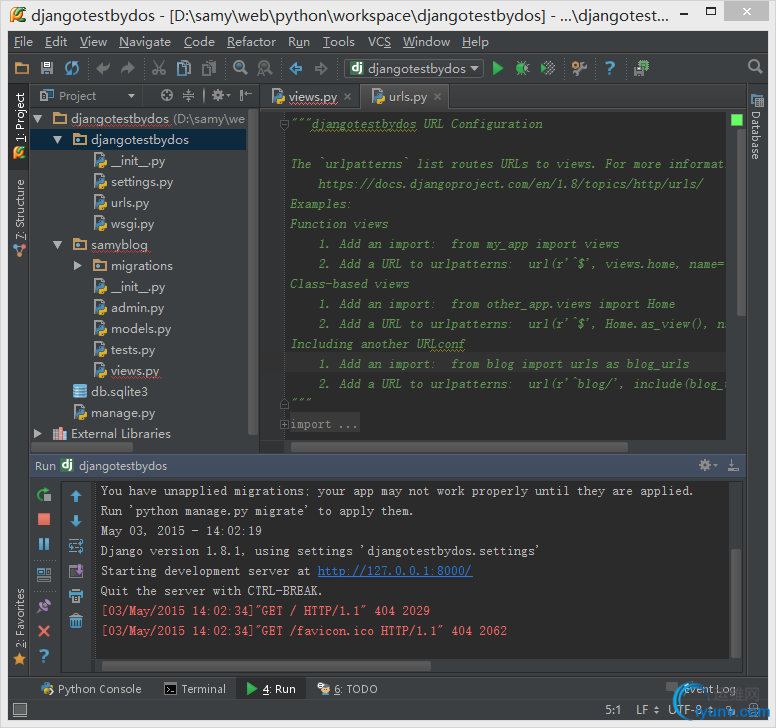
Task: Open settings.py in the project tree
Action: 142,182
